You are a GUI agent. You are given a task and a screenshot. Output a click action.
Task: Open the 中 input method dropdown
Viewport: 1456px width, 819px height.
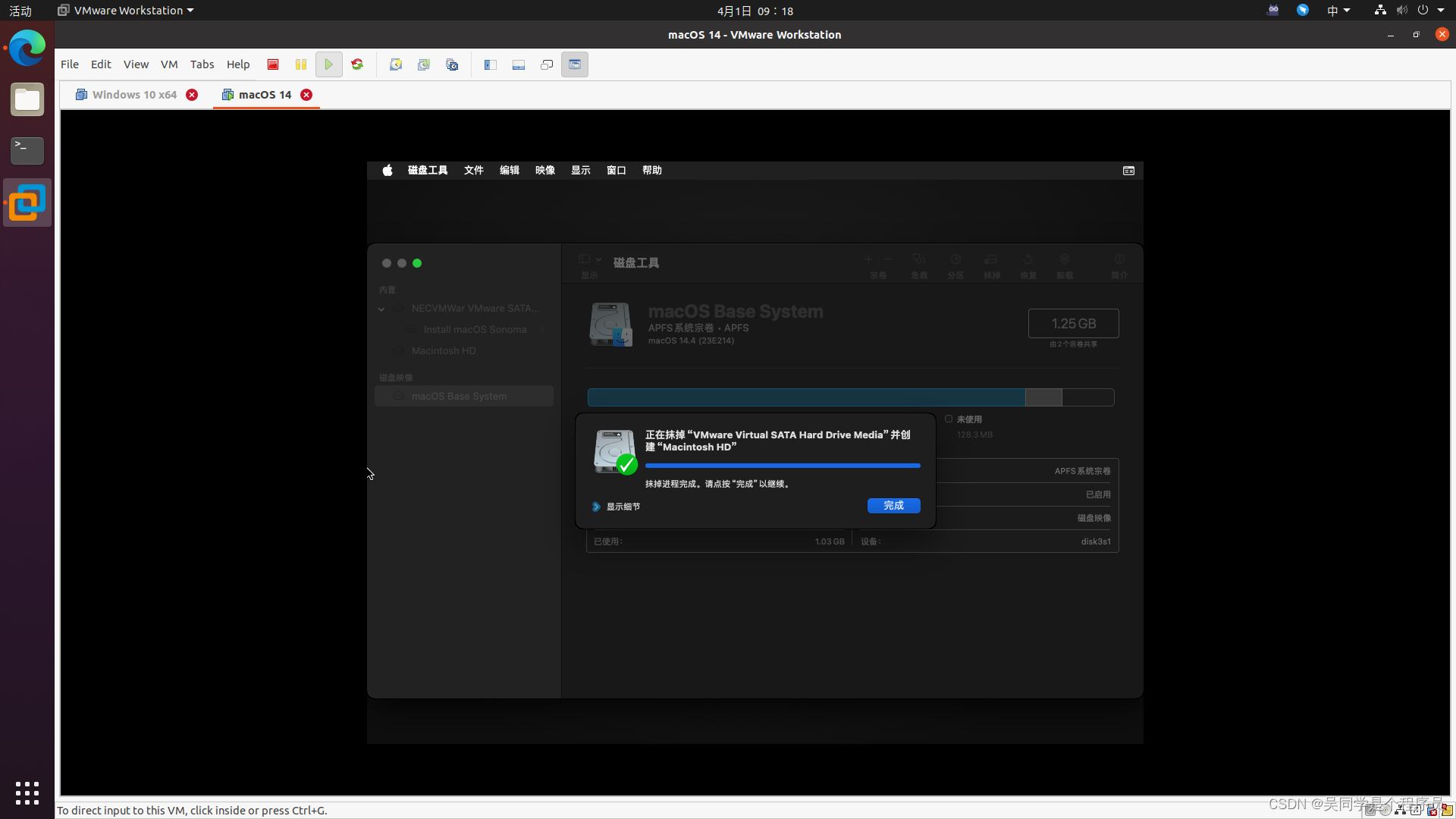(1338, 11)
